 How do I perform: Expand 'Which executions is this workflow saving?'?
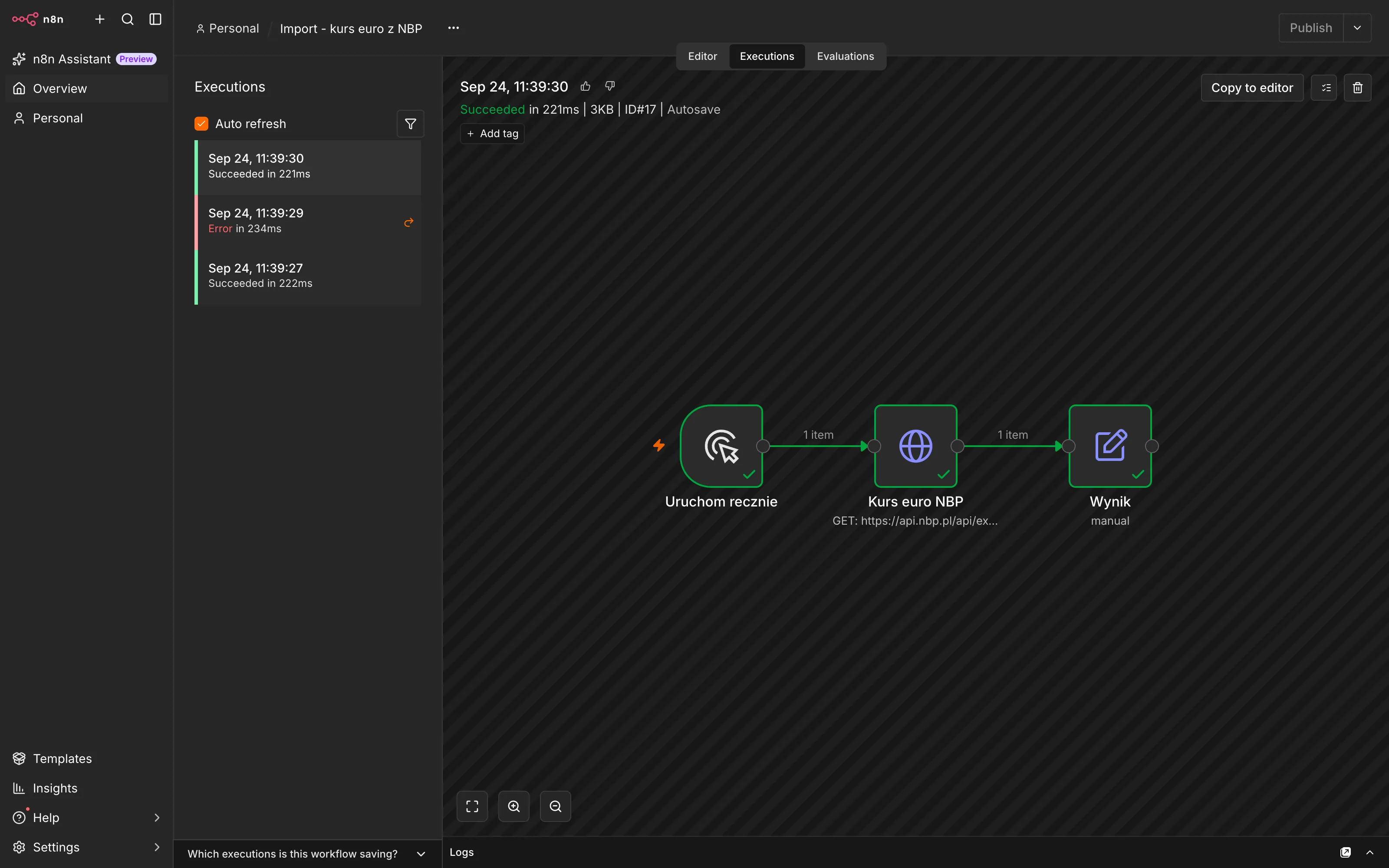[307, 854]
